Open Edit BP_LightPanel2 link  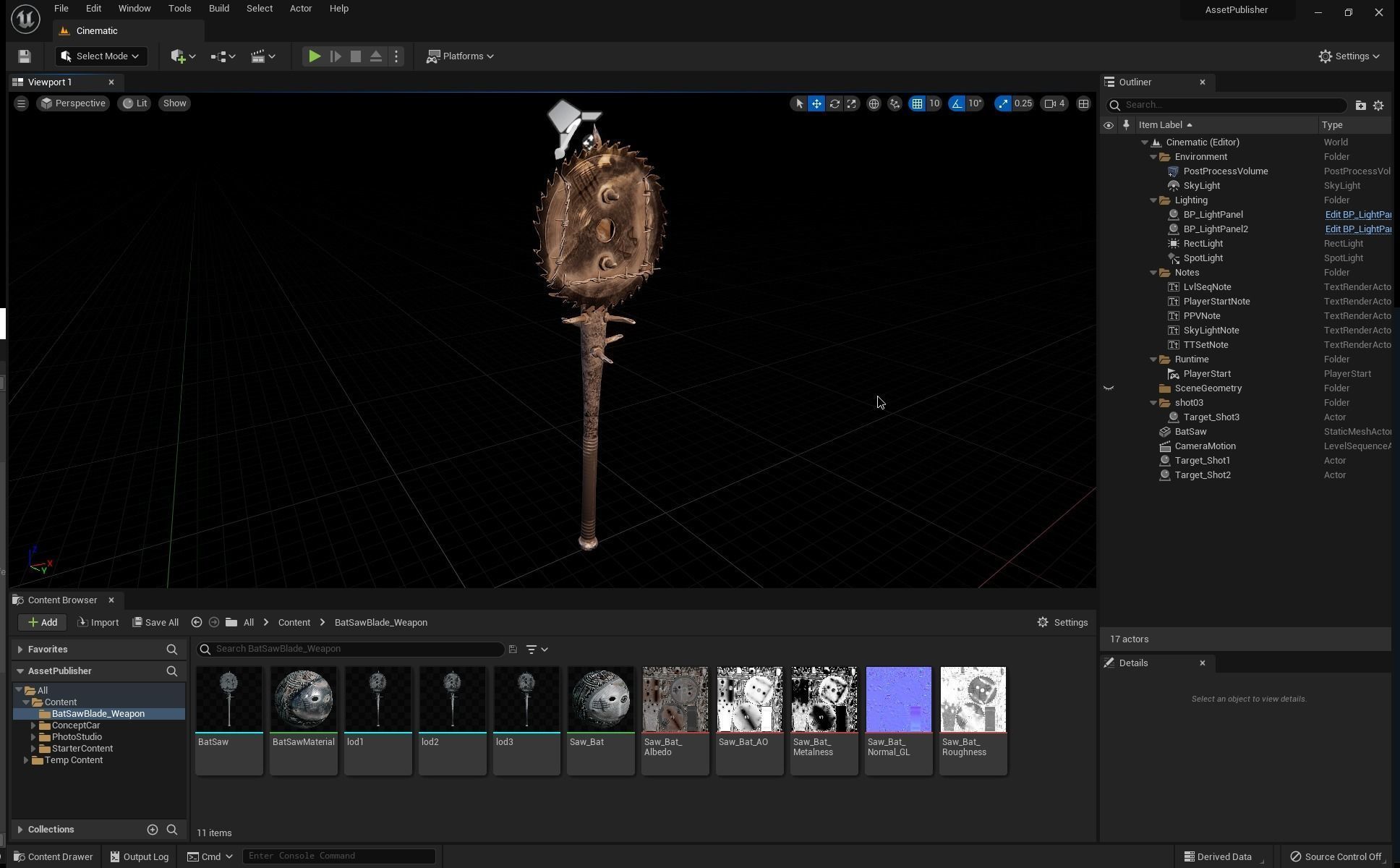(1358, 229)
